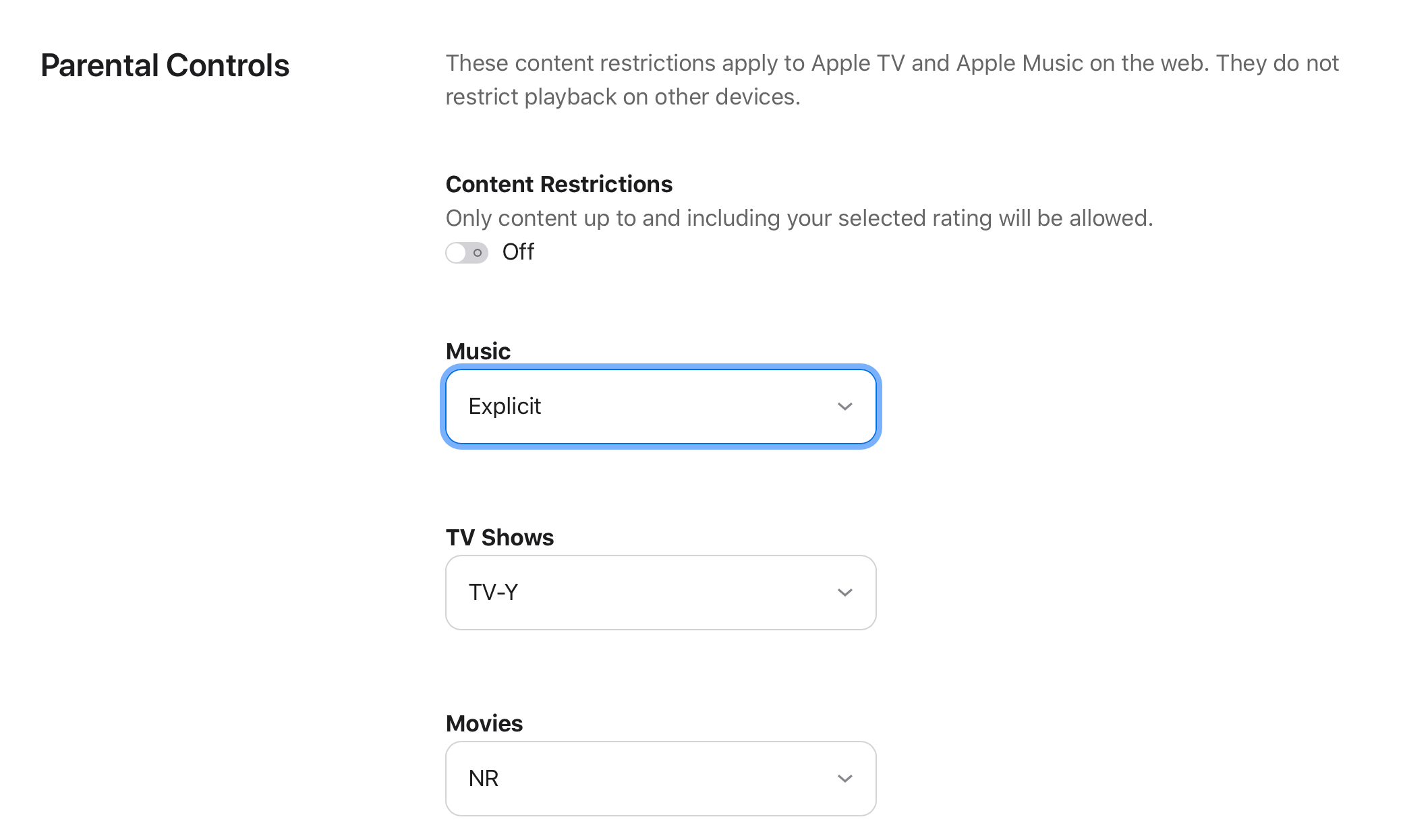Click the Off label beside the switch
Image resolution: width=1403 pixels, height=840 pixels.
coord(518,252)
